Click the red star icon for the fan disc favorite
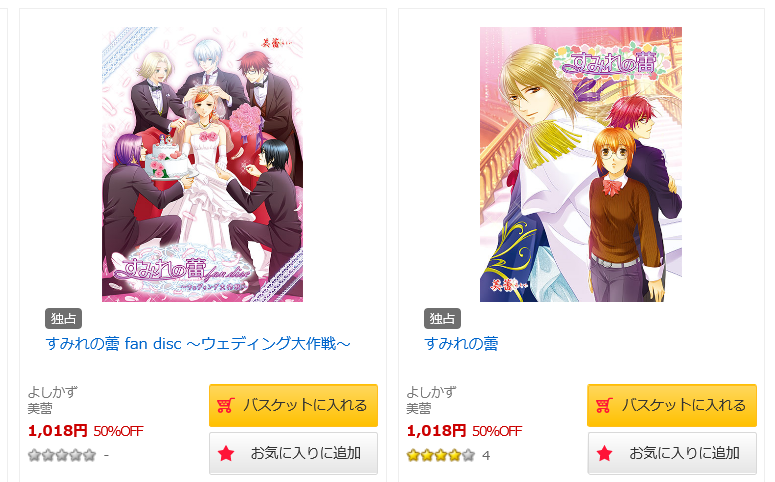 [226, 453]
